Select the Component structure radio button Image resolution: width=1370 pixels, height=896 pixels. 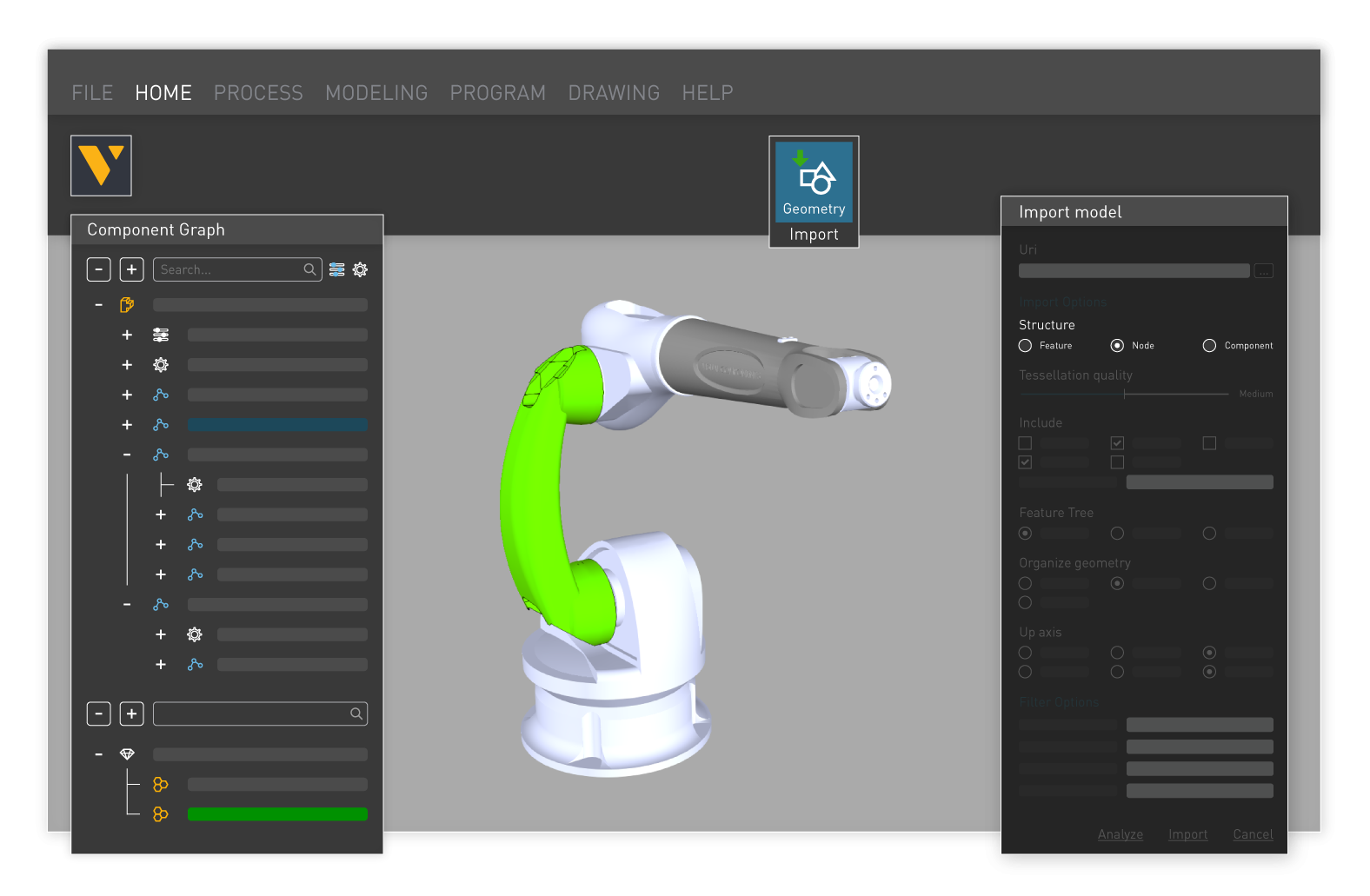point(1209,346)
